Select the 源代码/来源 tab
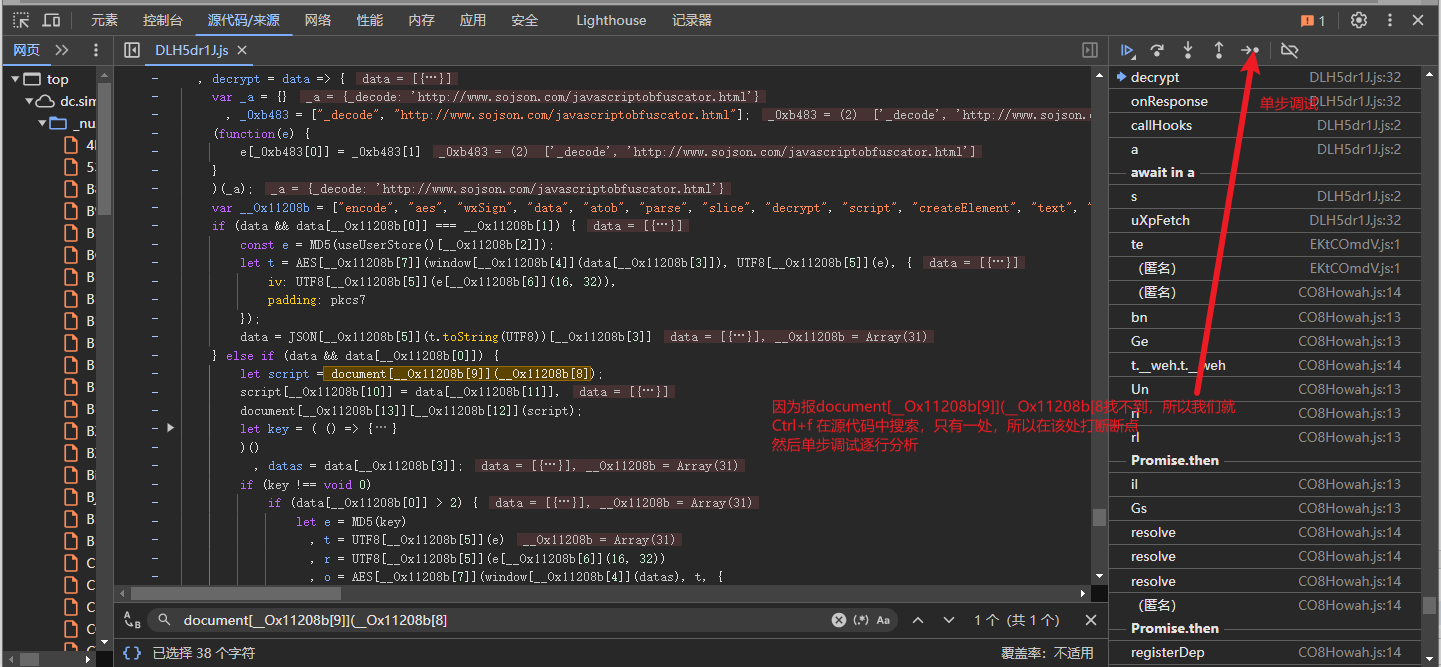1441x667 pixels. point(244,20)
